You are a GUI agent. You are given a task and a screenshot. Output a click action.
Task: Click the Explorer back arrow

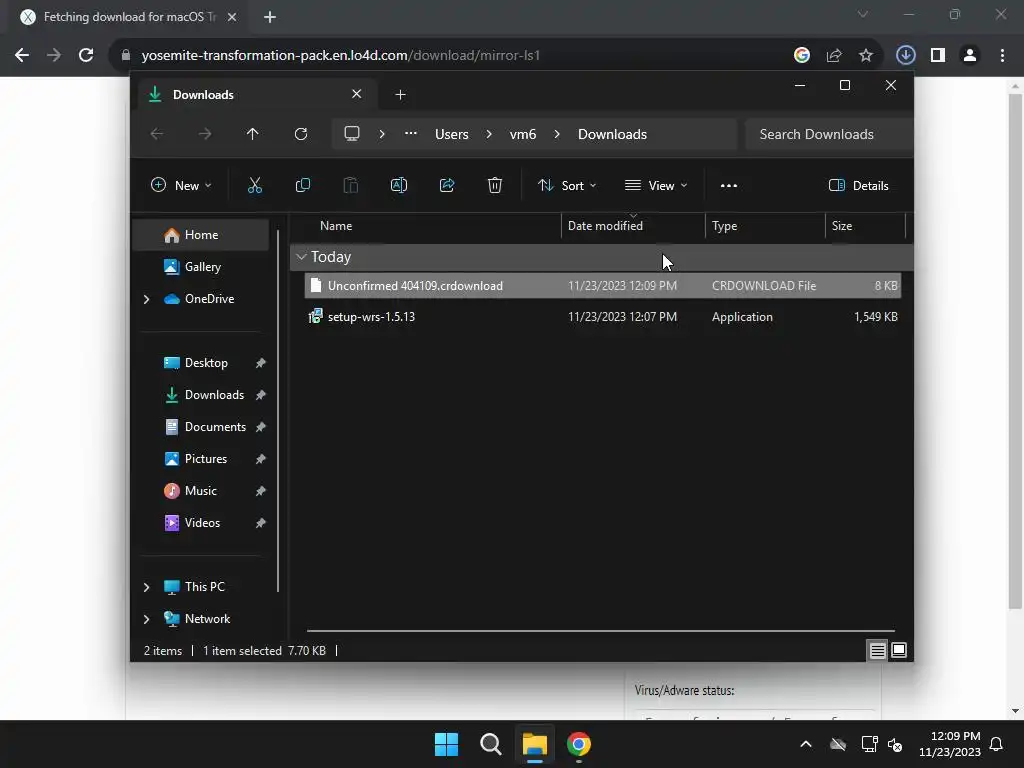coord(157,134)
